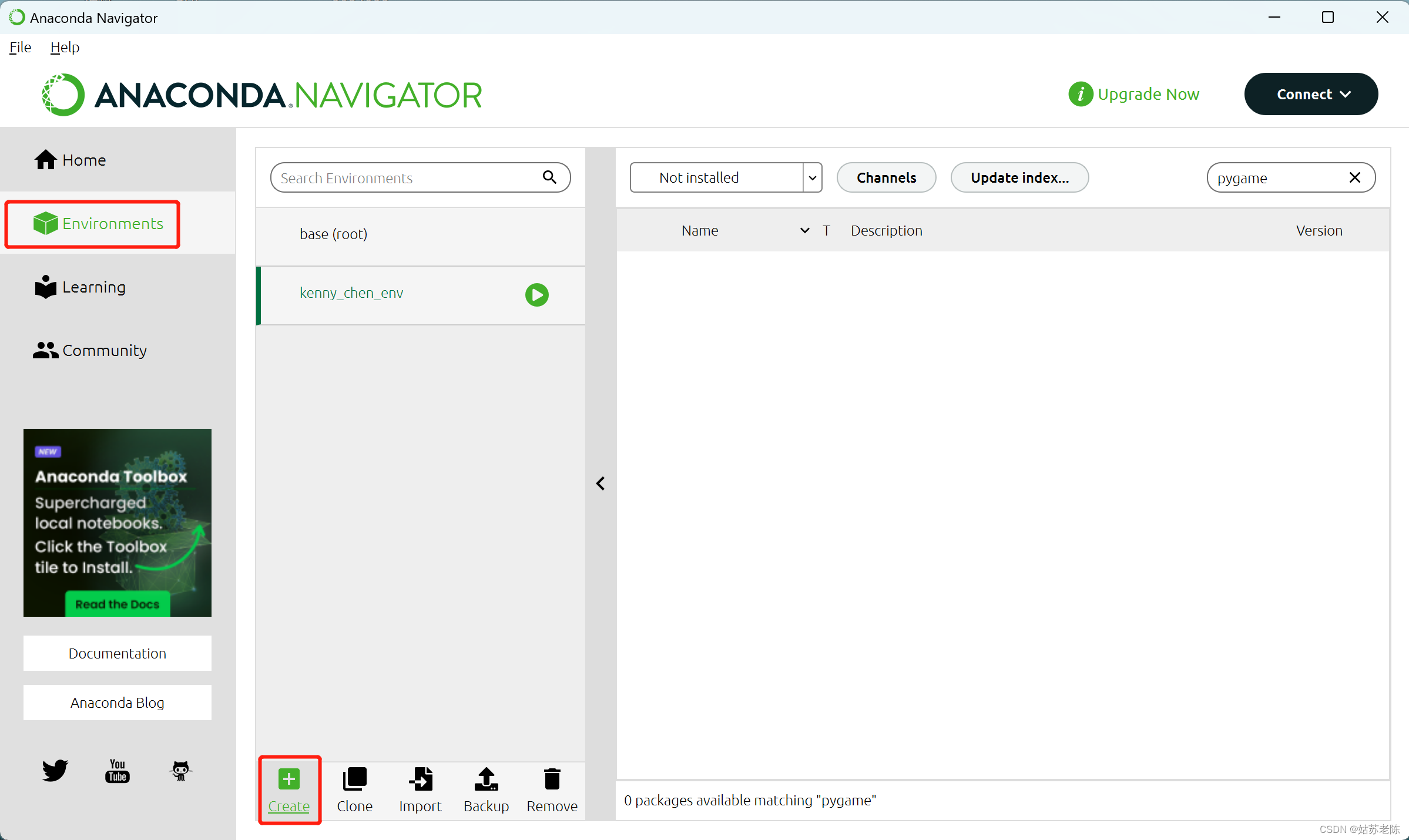Click the Clone environment icon

tap(354, 779)
